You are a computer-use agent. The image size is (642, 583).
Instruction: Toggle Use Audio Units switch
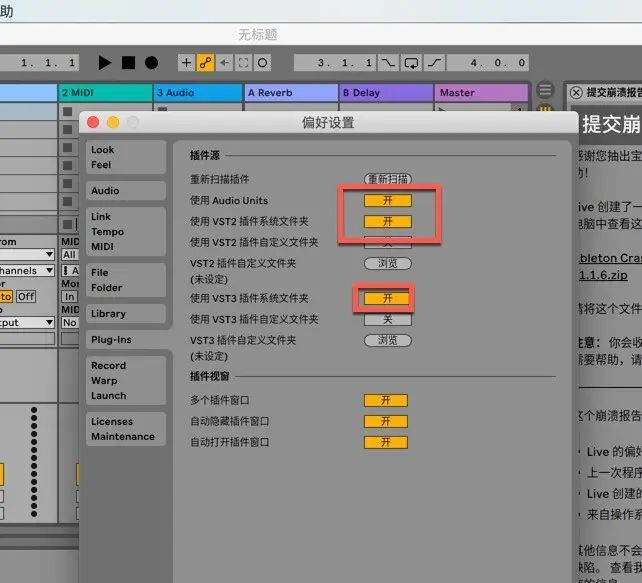tap(388, 200)
